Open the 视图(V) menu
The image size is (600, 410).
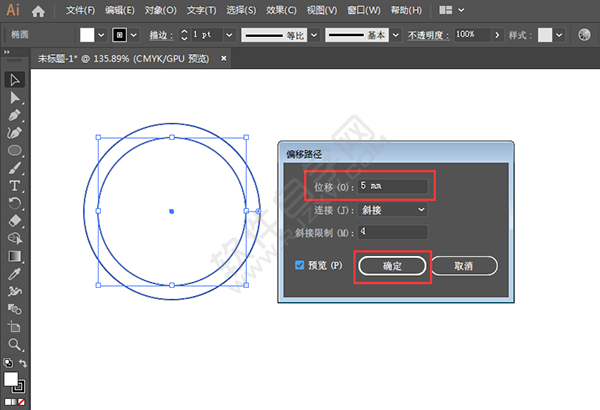[322, 10]
